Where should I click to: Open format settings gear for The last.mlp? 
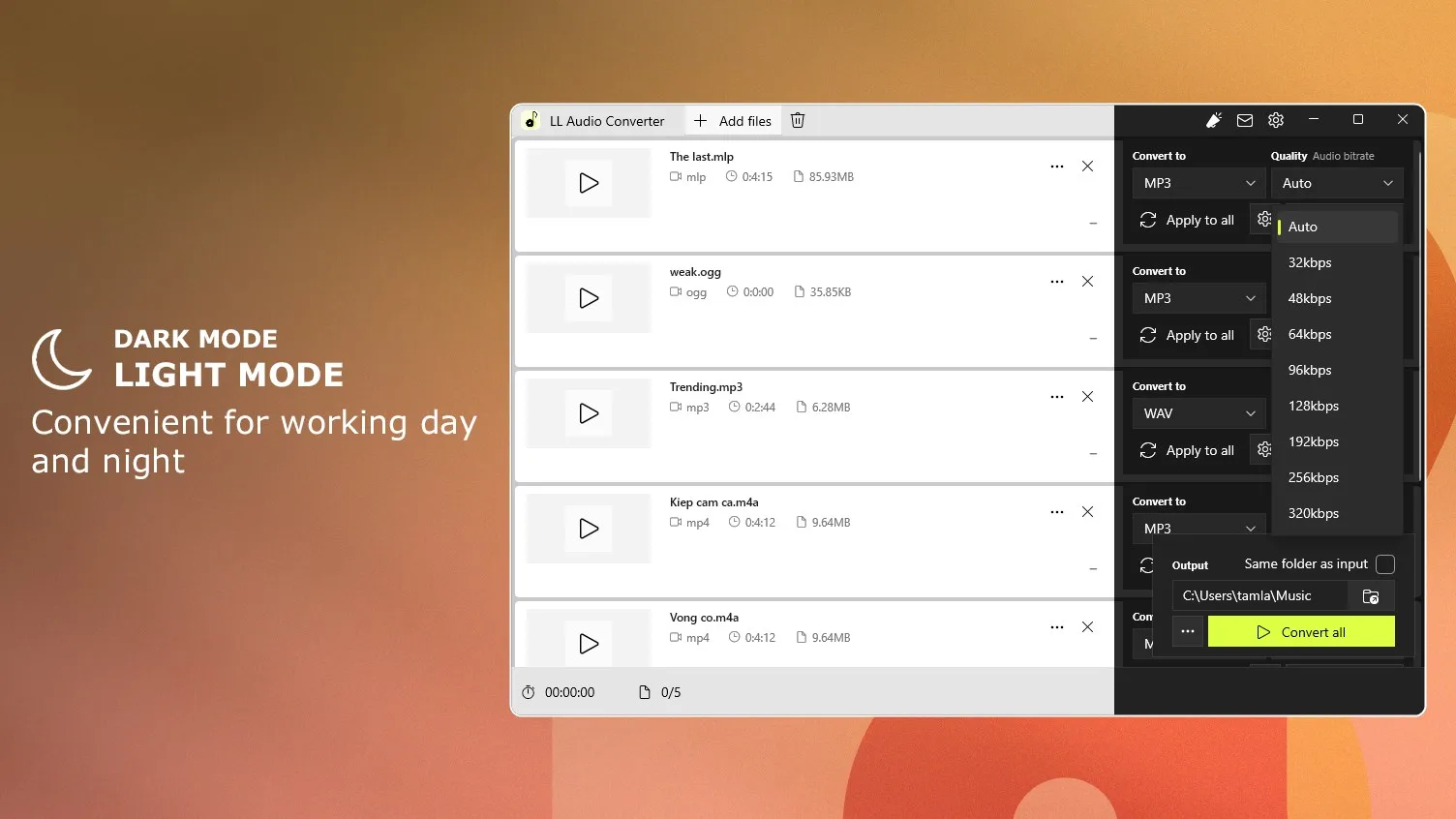tap(1262, 220)
